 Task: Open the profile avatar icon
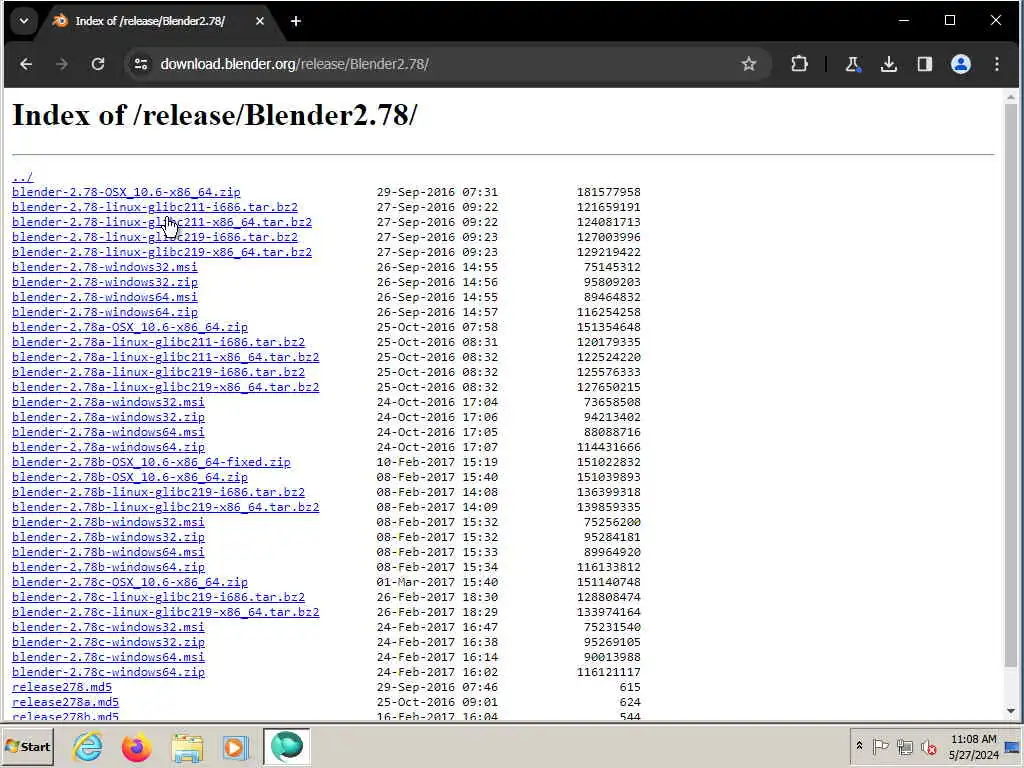coord(961,64)
